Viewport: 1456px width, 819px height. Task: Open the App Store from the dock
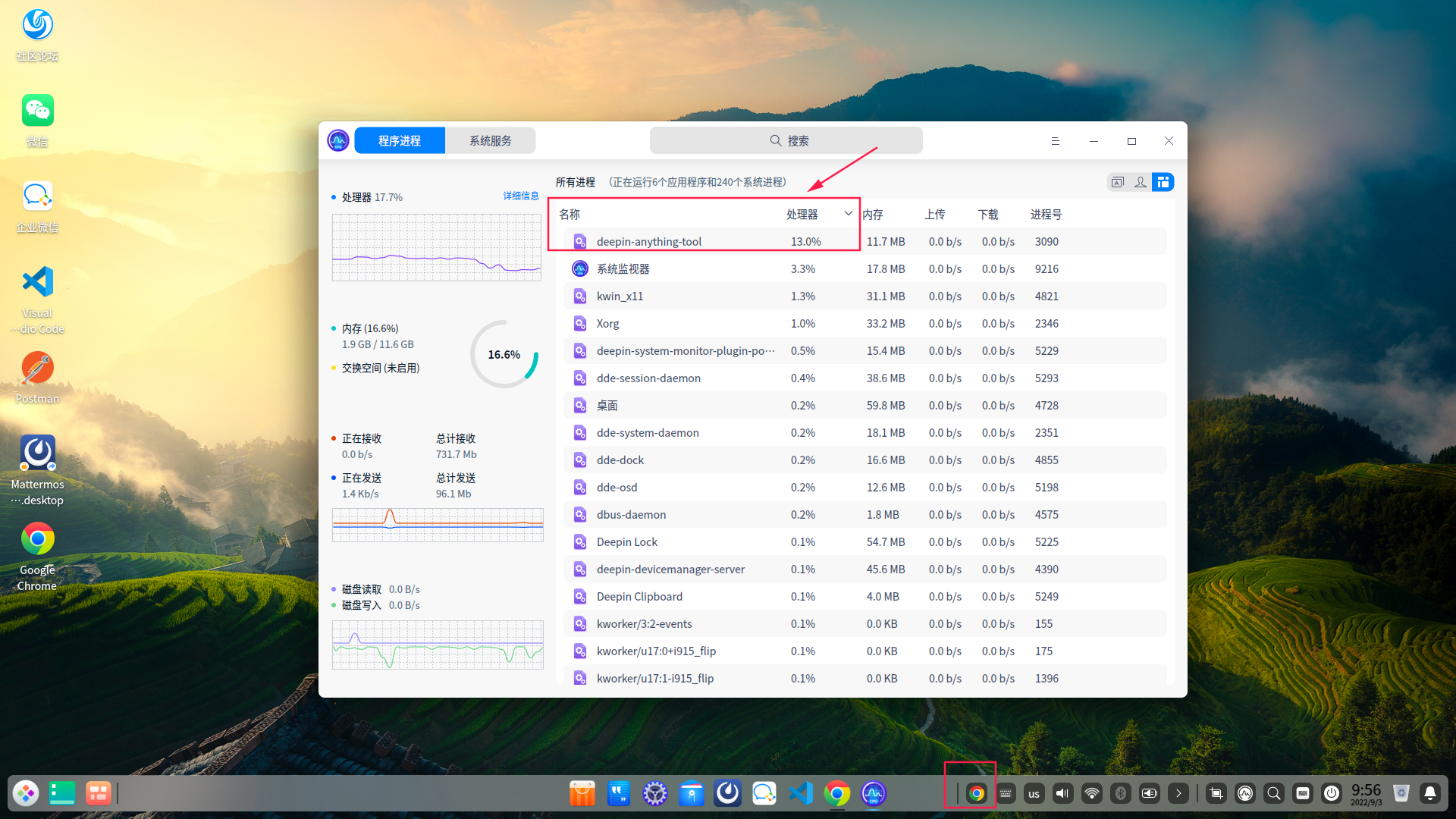pyautogui.click(x=582, y=793)
